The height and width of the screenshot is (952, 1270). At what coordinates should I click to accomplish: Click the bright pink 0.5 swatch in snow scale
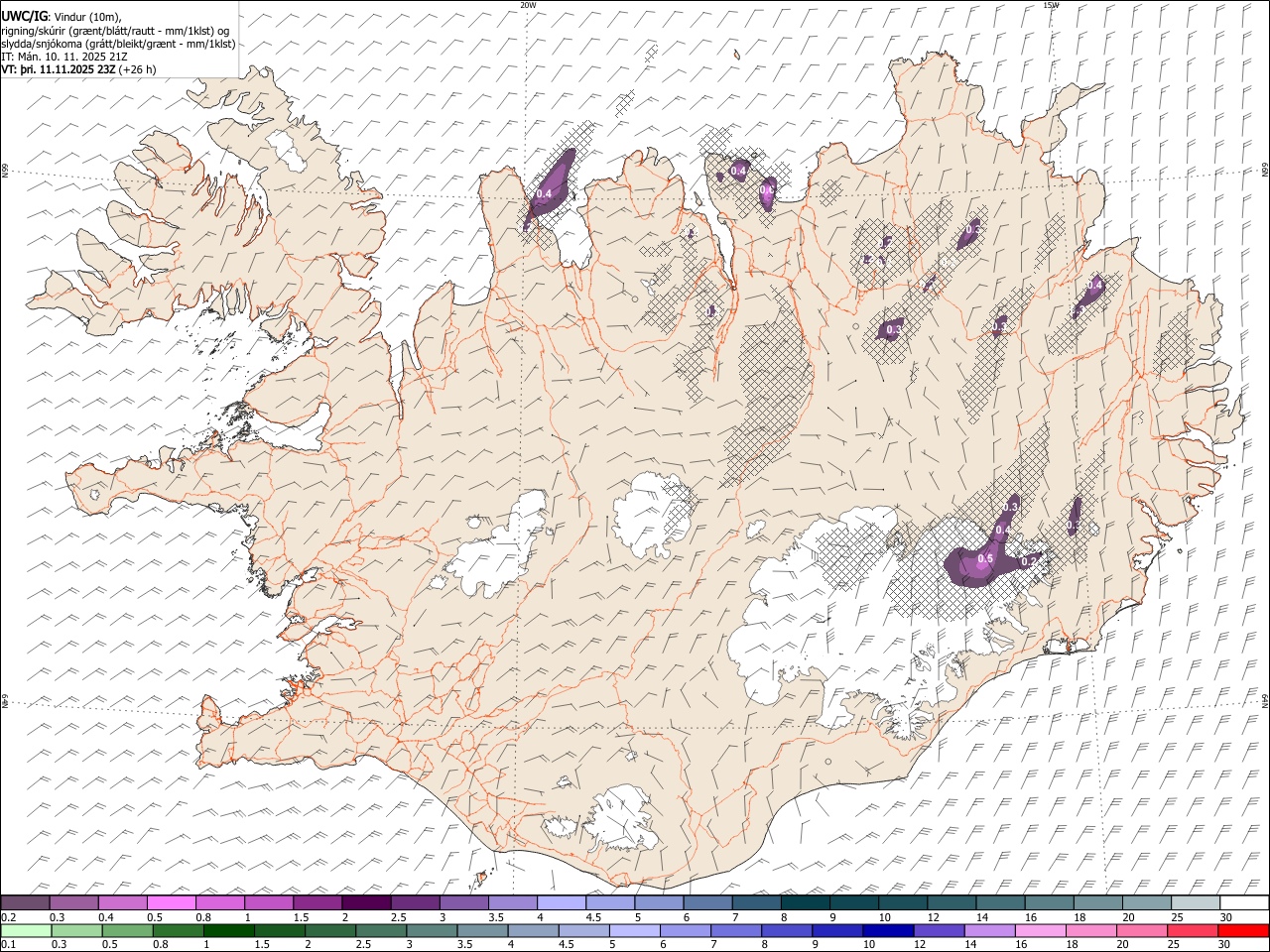[x=172, y=903]
